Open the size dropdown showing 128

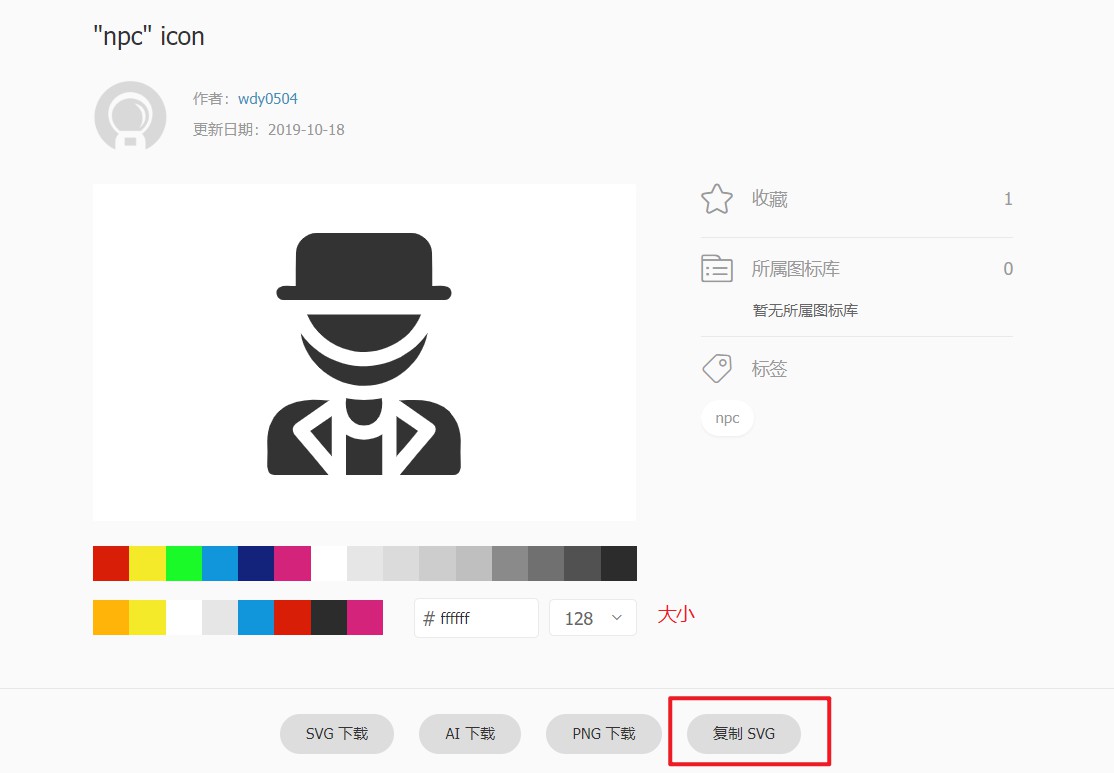592,618
